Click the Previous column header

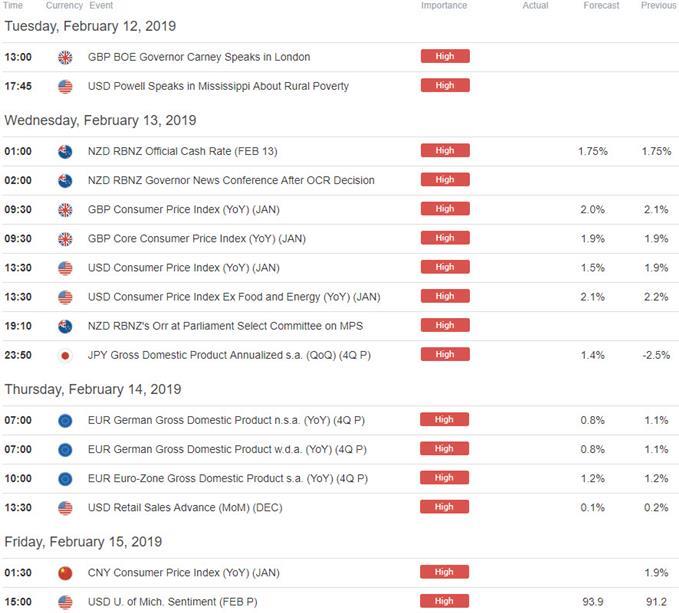[658, 6]
